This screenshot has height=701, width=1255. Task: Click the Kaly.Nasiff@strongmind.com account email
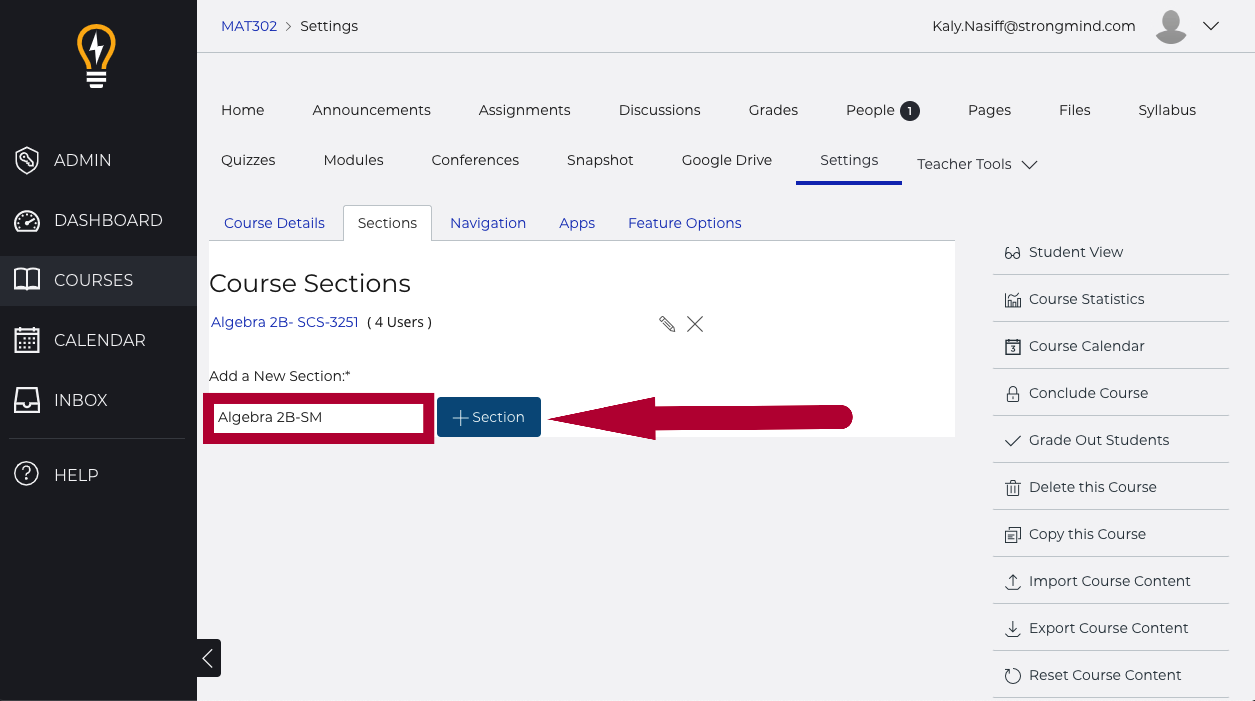1034,27
